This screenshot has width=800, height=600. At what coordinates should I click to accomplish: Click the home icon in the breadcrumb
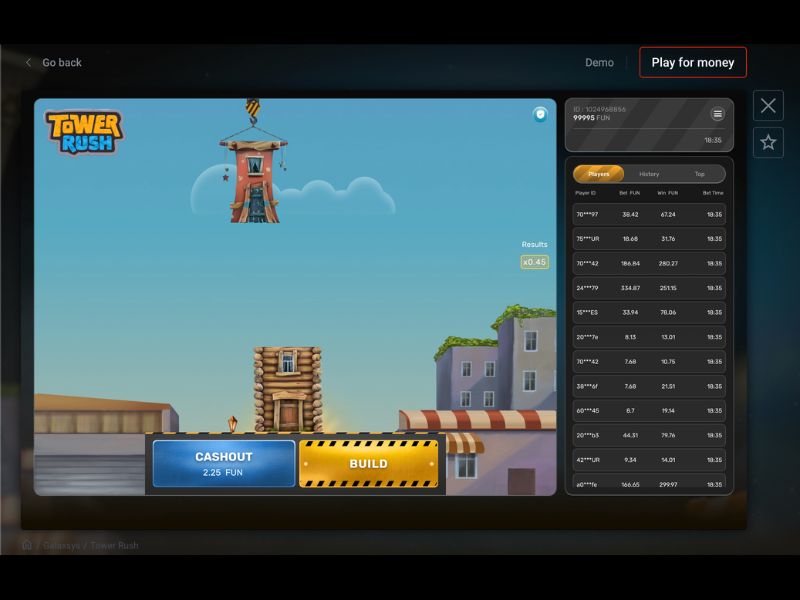(28, 544)
